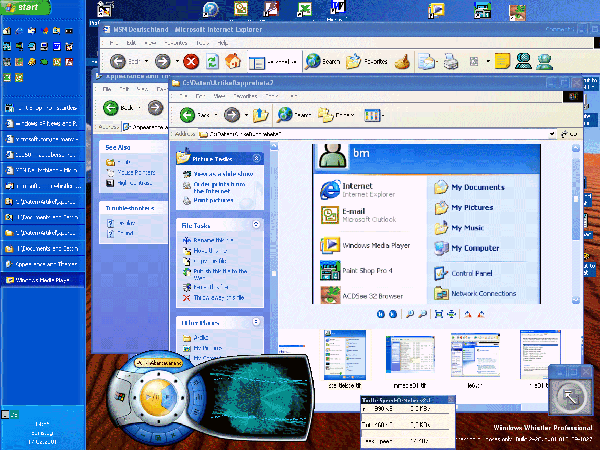
Task: Click the Throw away this file link
Action: [219, 297]
